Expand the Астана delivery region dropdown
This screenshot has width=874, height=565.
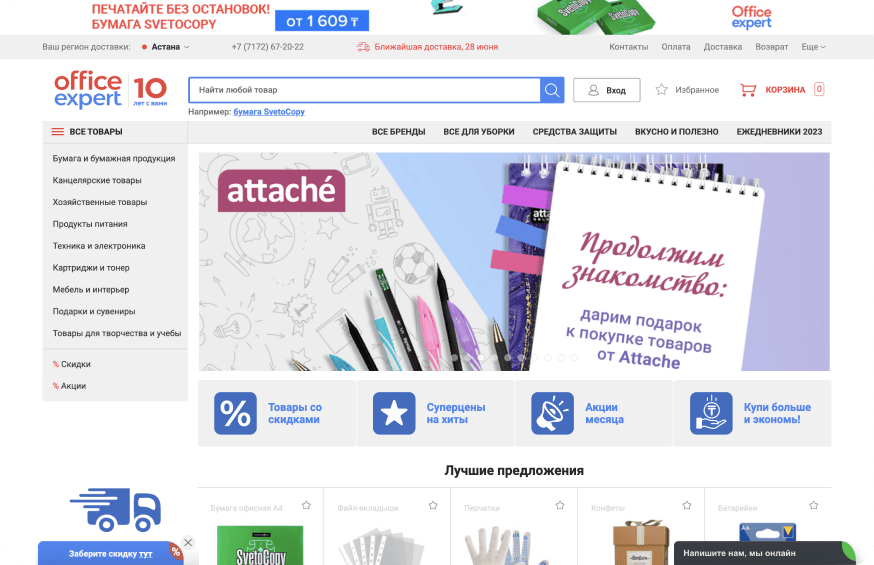point(166,47)
